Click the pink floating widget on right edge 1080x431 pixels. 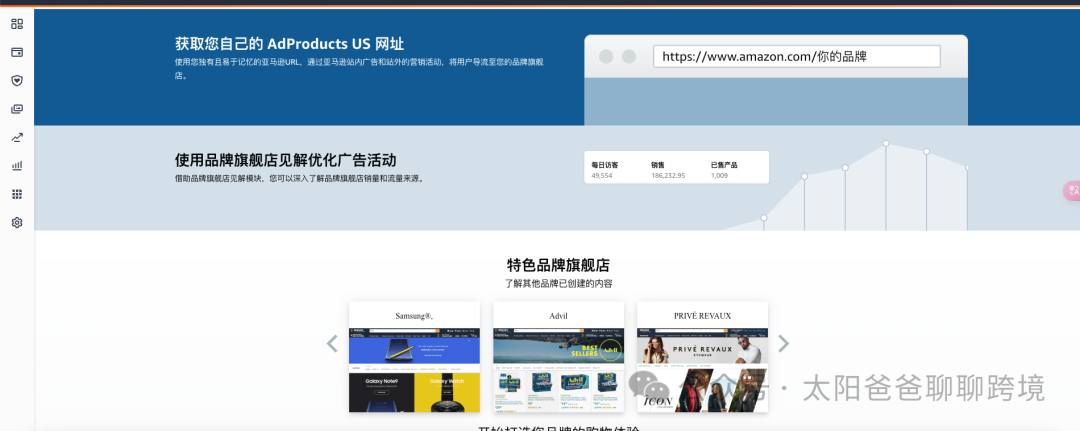1072,190
